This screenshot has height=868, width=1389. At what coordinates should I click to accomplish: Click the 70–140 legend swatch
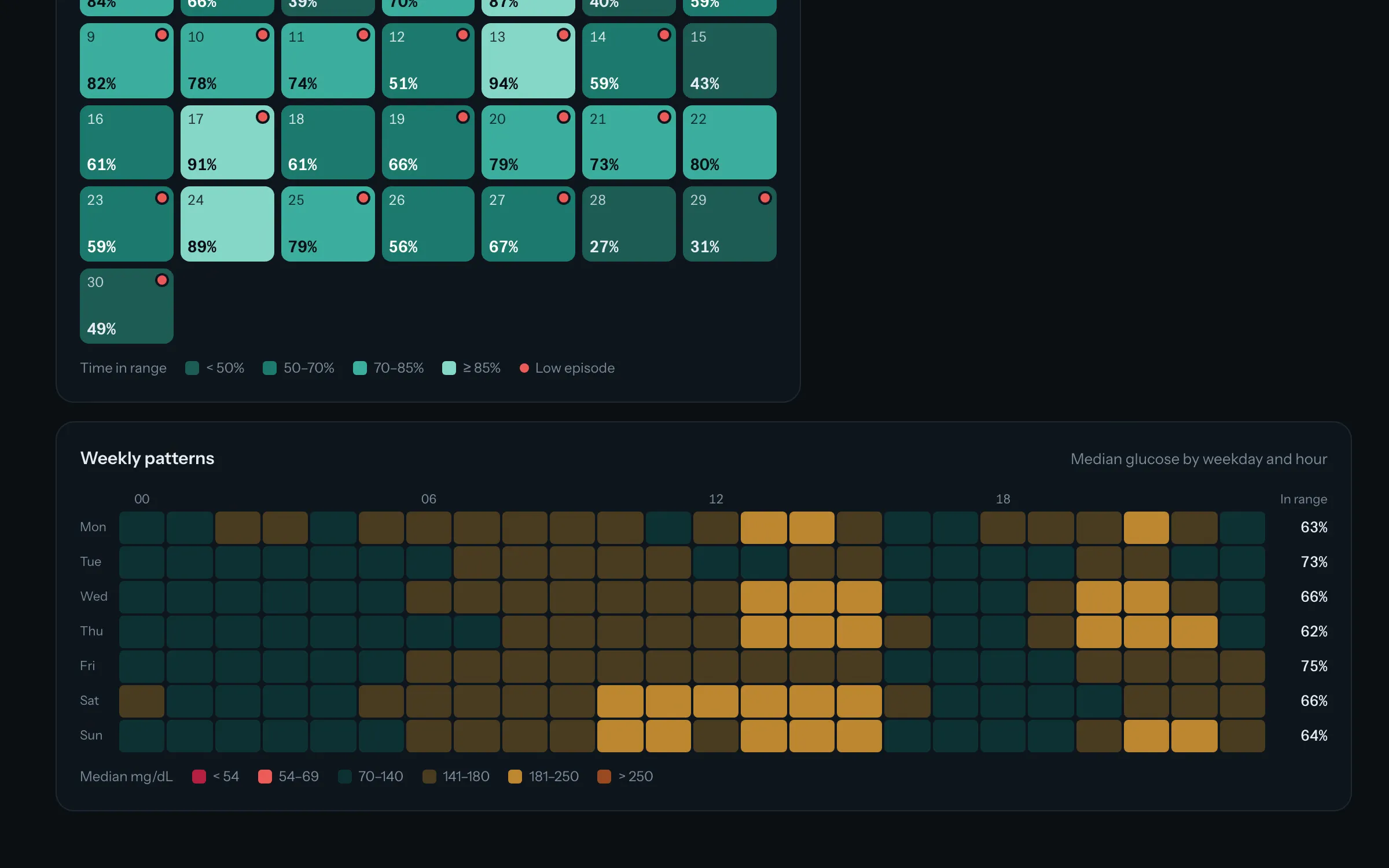pyautogui.click(x=345, y=777)
